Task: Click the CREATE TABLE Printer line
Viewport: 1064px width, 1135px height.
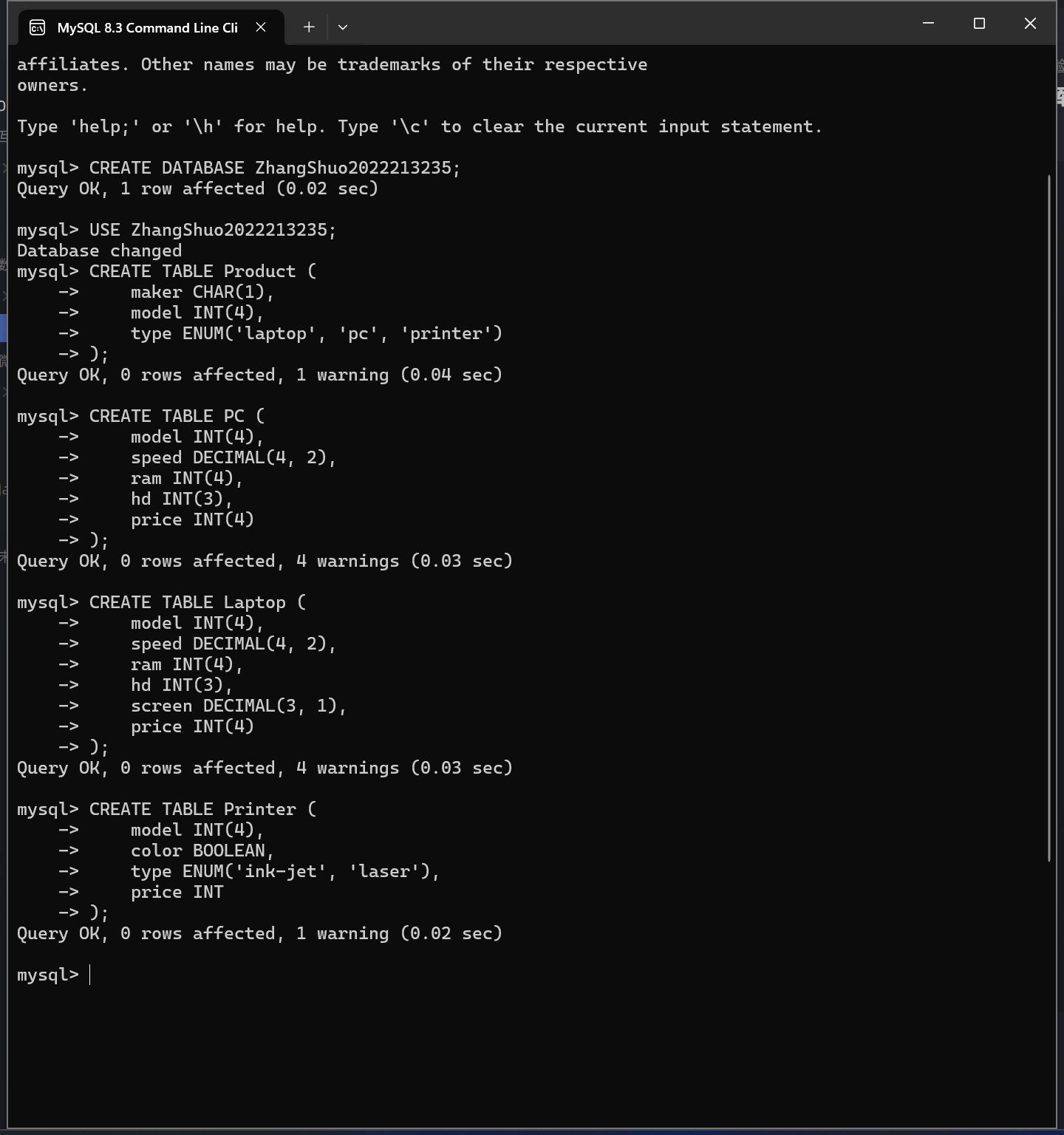Action: (x=167, y=809)
